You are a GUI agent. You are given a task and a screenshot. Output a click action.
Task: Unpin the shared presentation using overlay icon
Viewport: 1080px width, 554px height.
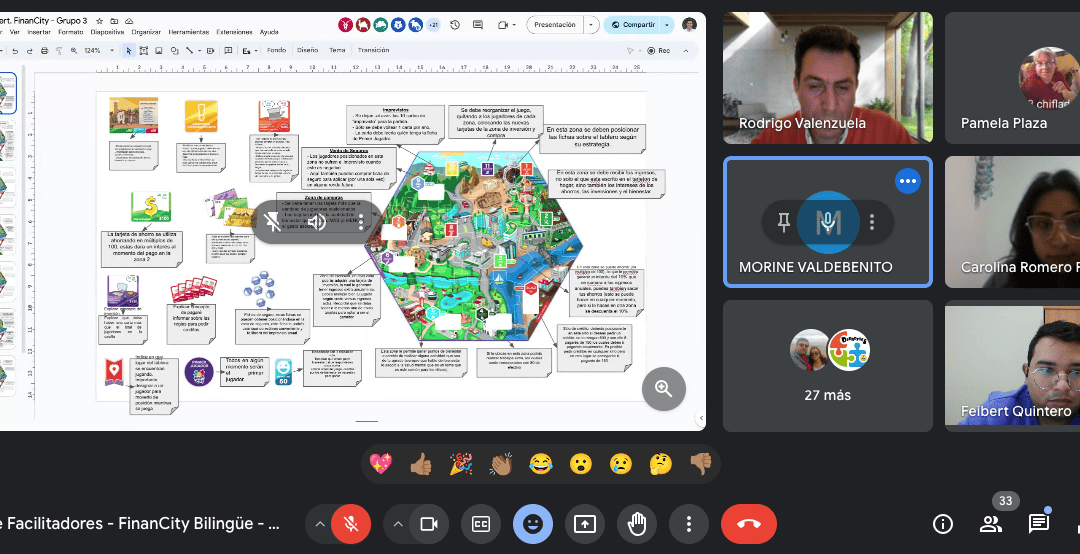(273, 222)
